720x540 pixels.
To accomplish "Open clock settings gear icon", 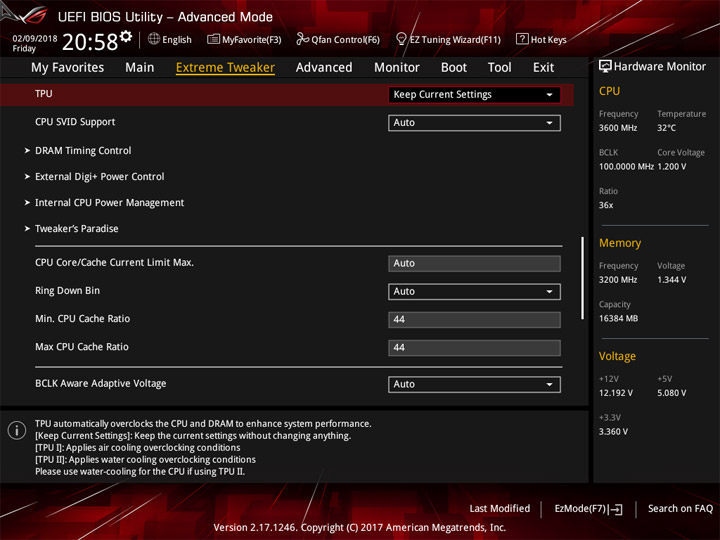I will pyautogui.click(x=126, y=36).
